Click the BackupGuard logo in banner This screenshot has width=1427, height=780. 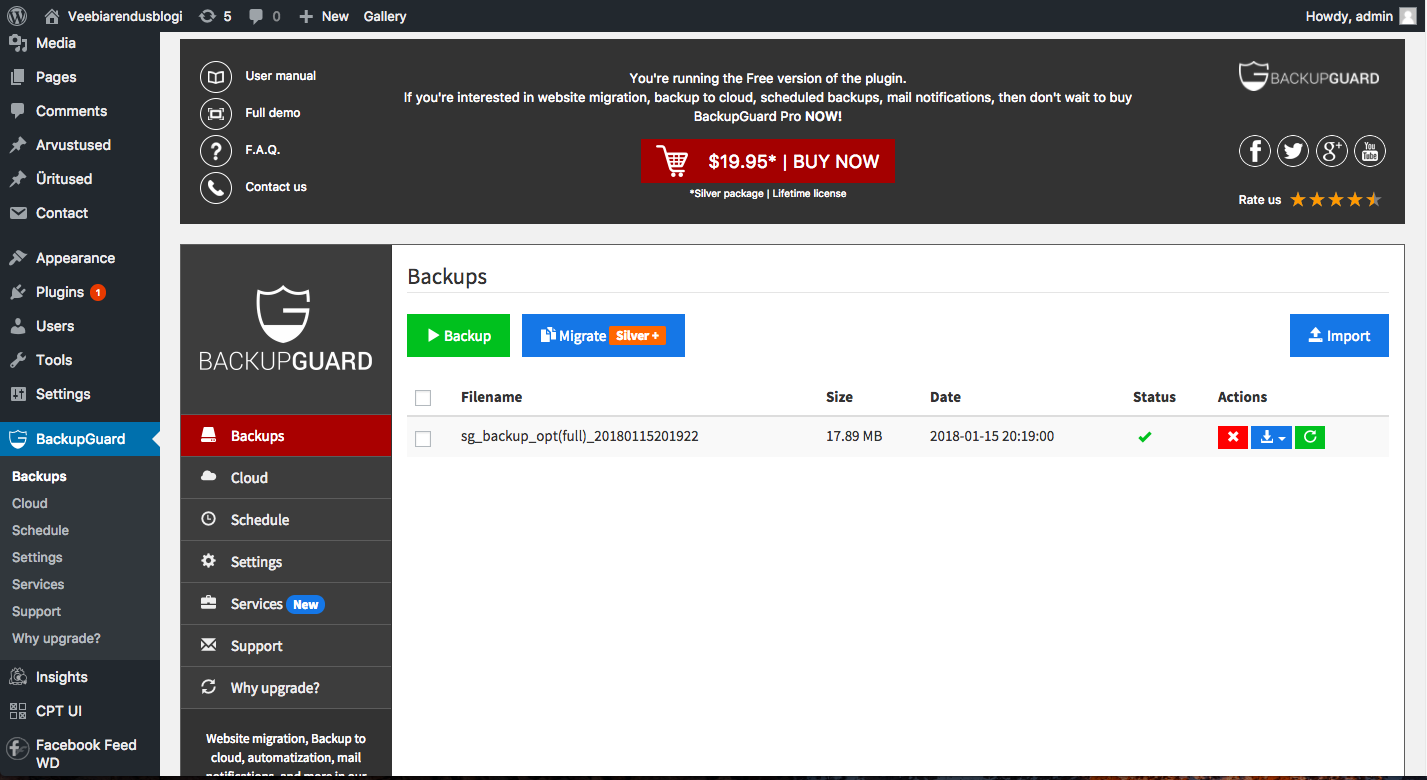(x=1309, y=77)
